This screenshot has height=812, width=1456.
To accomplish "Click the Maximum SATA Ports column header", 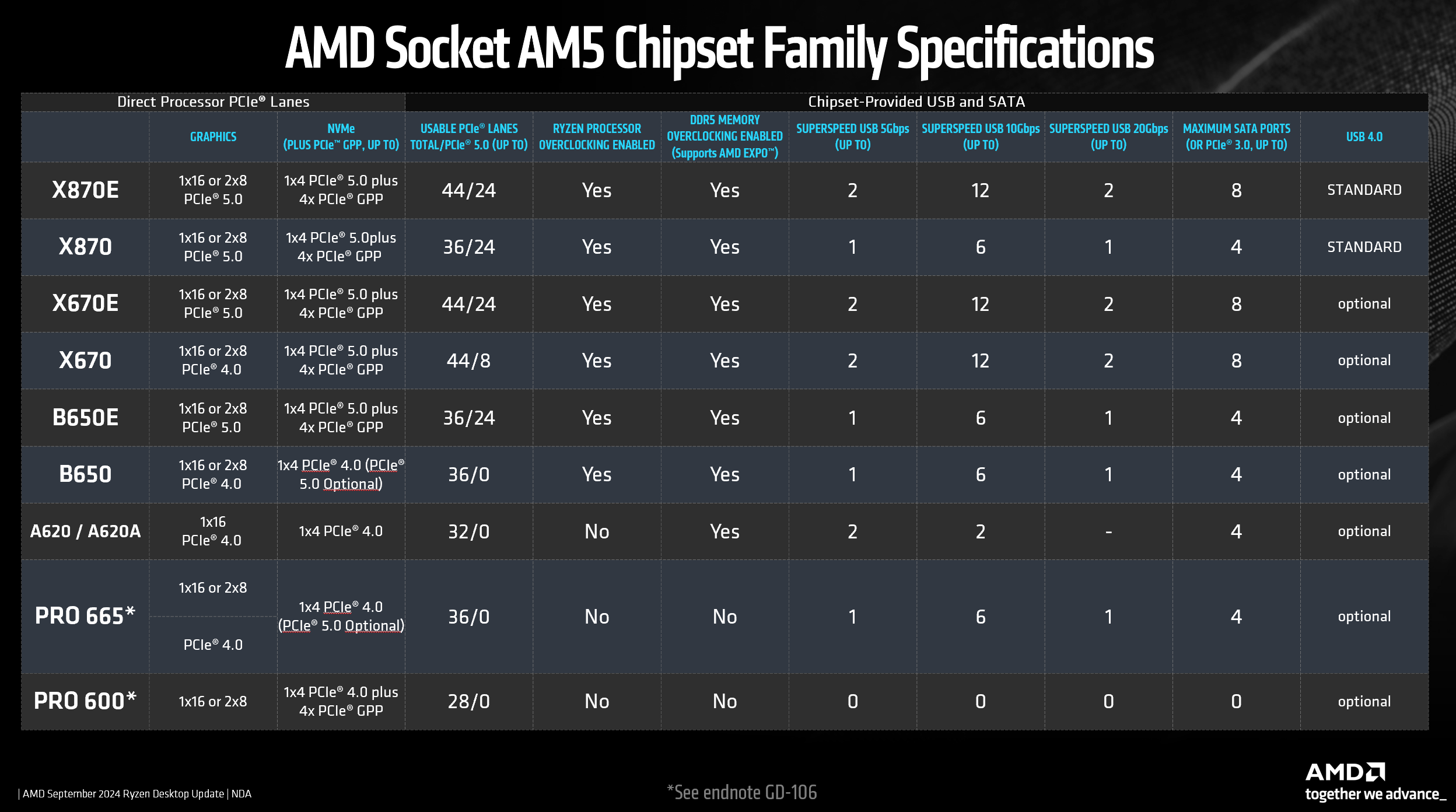I will pyautogui.click(x=1236, y=136).
